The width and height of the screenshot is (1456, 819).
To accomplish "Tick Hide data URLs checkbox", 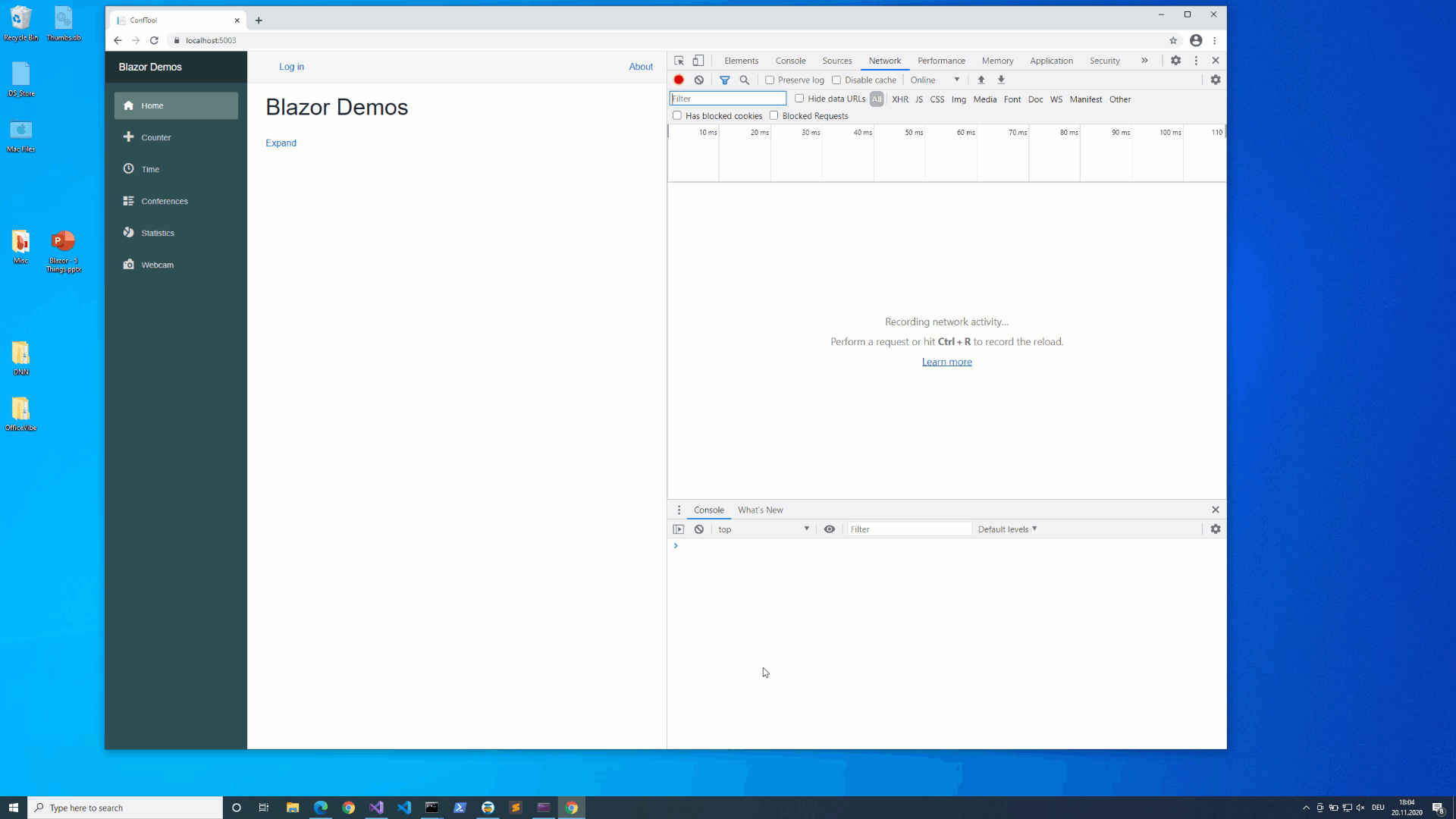I will (x=799, y=99).
